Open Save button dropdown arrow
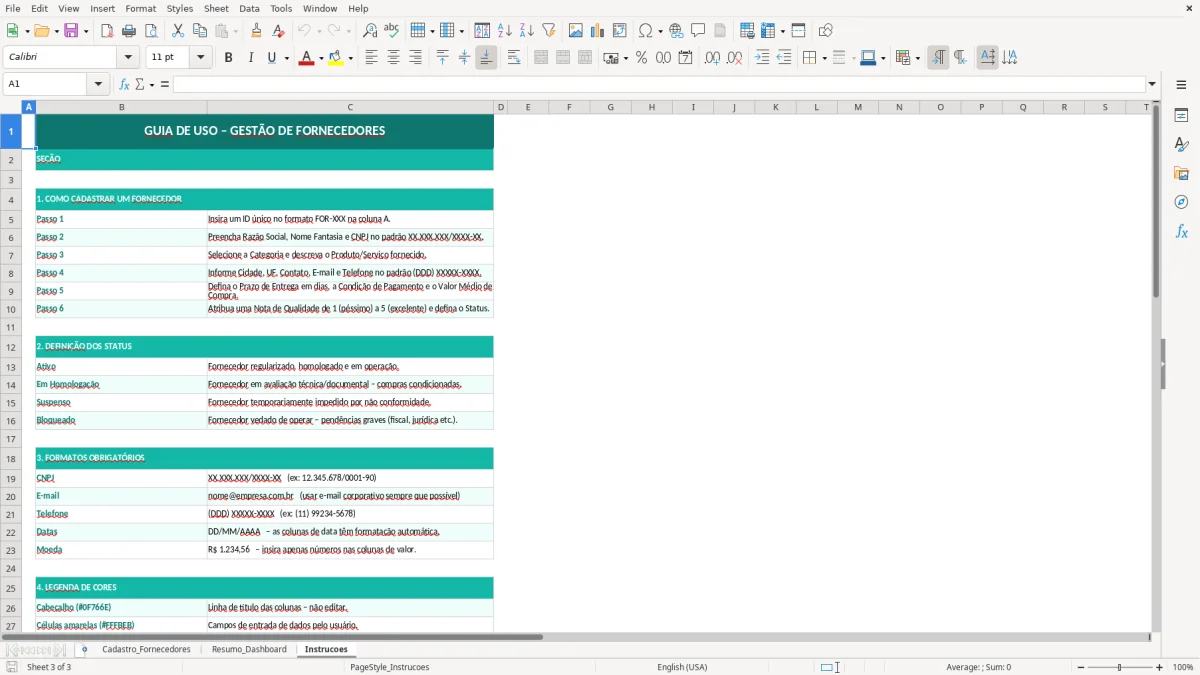Viewport: 1200px width, 675px height. [86, 31]
